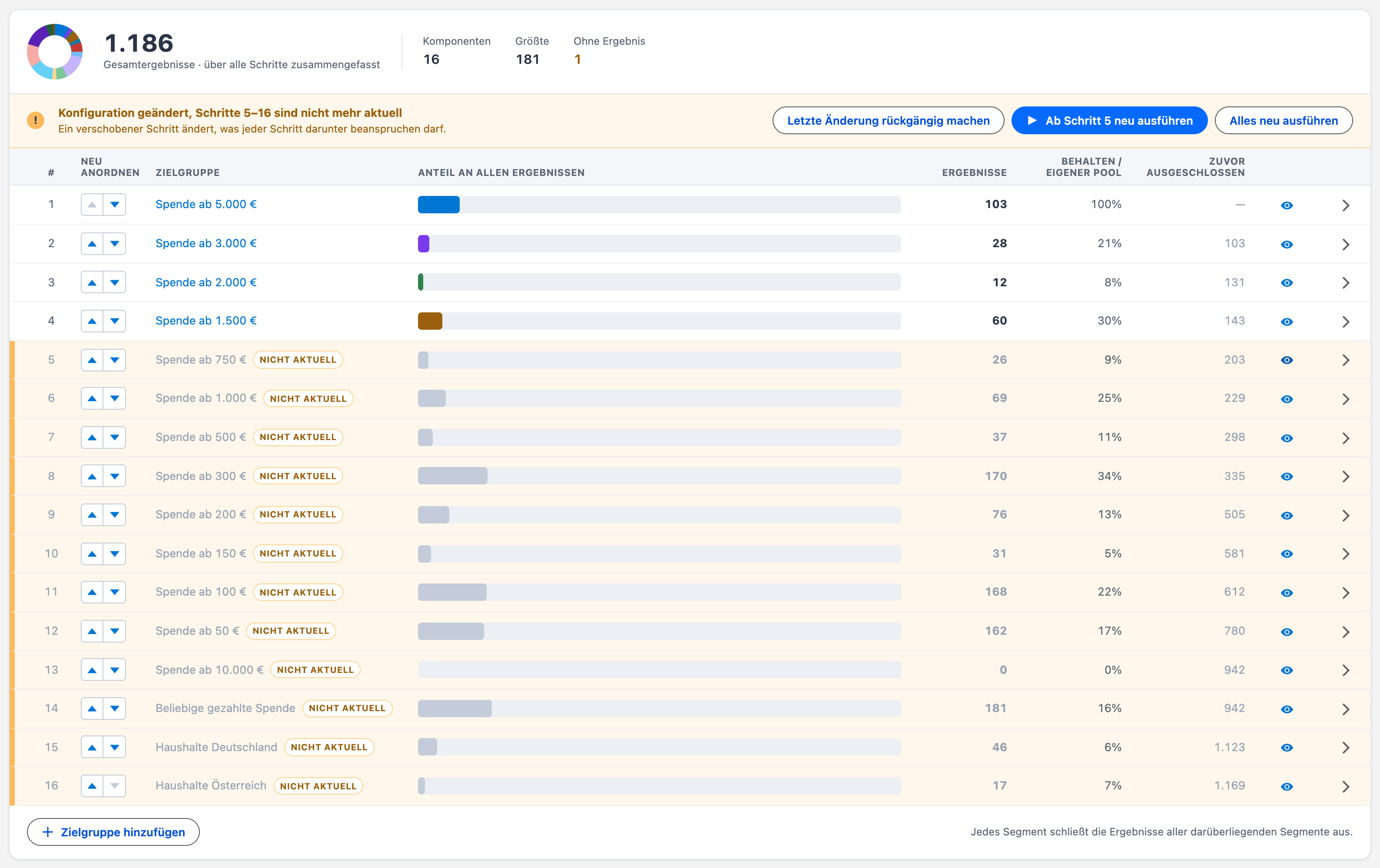Move 'Spende ab 750 €' step down

115,360
